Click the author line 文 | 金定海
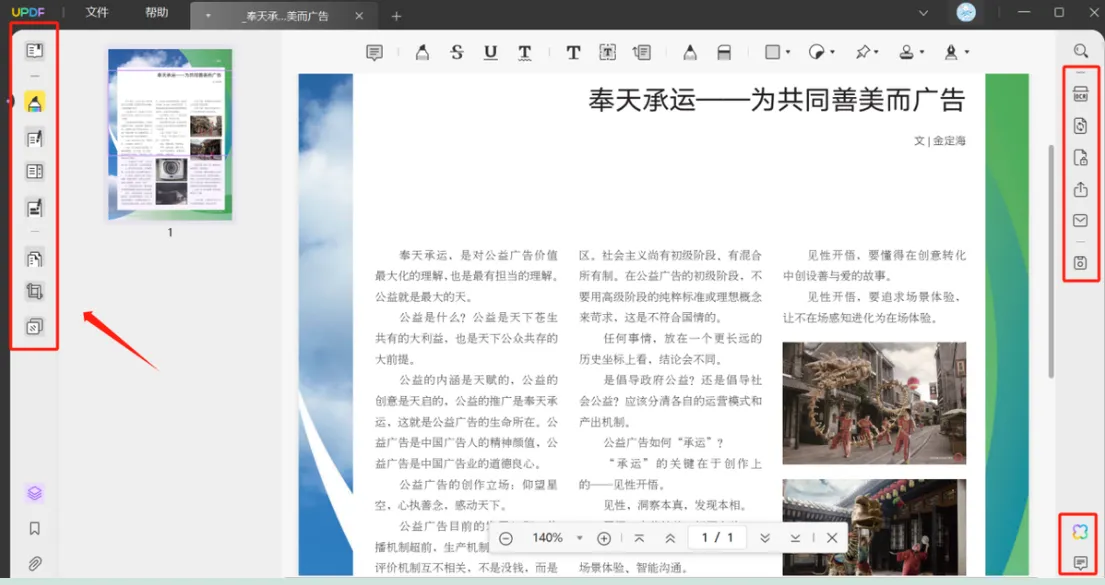1105x585 pixels. [x=939, y=141]
